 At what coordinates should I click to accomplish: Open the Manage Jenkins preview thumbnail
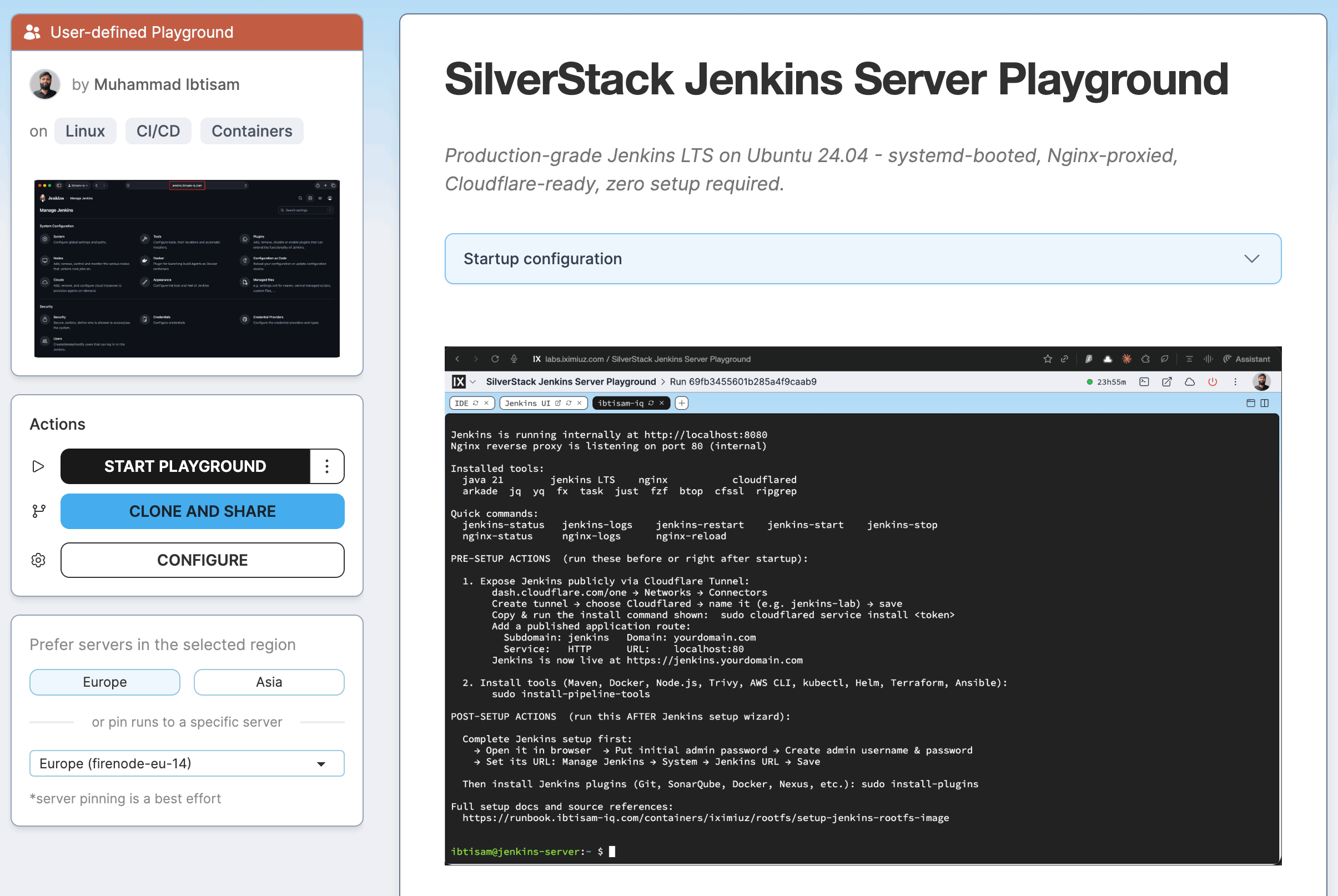pyautogui.click(x=187, y=269)
